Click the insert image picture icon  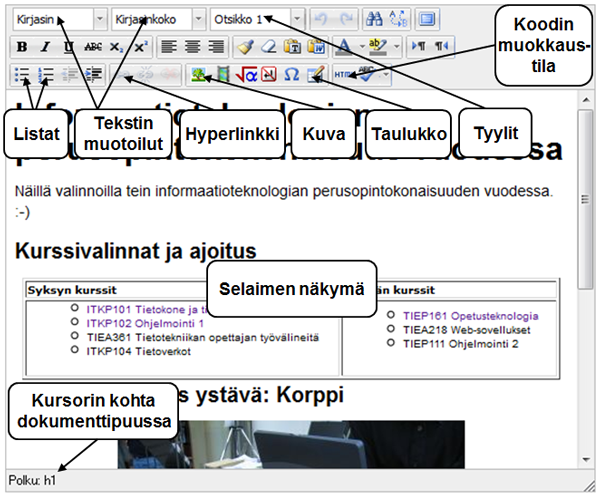pyautogui.click(x=199, y=75)
